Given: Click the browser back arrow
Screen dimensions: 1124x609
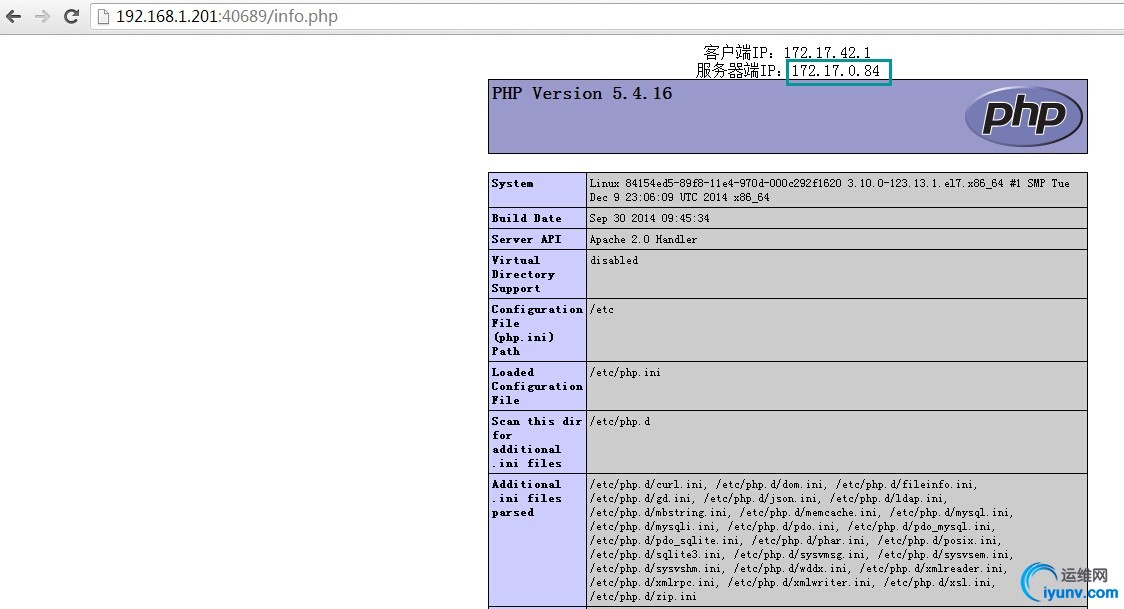Looking at the screenshot, I should click(14, 16).
